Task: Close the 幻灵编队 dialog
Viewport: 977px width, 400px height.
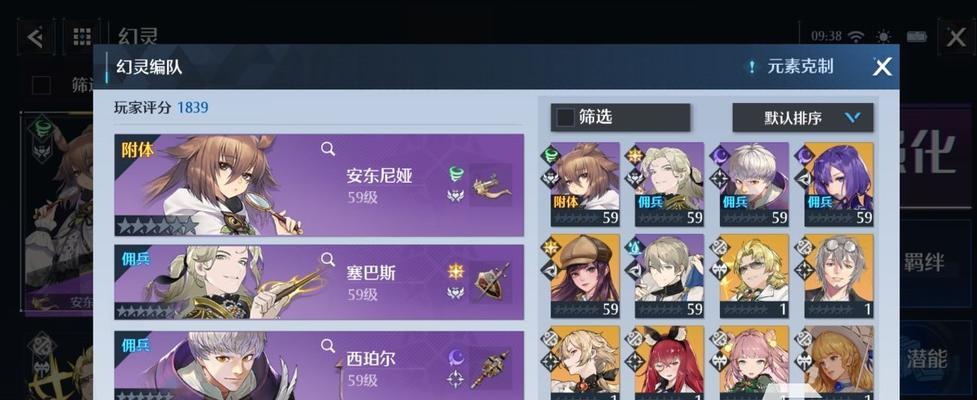Action: click(x=882, y=67)
